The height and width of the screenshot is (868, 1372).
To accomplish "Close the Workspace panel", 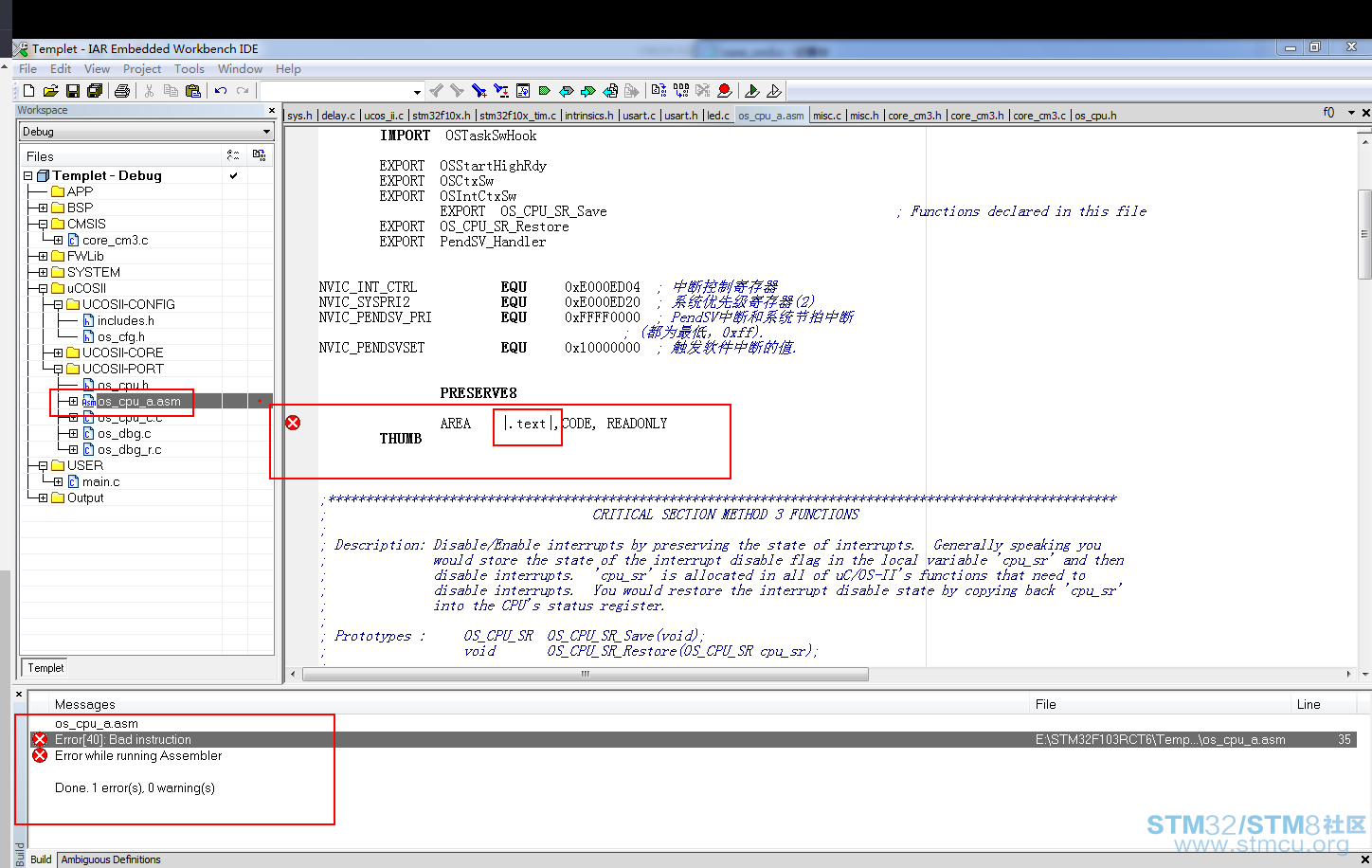I will (x=272, y=111).
